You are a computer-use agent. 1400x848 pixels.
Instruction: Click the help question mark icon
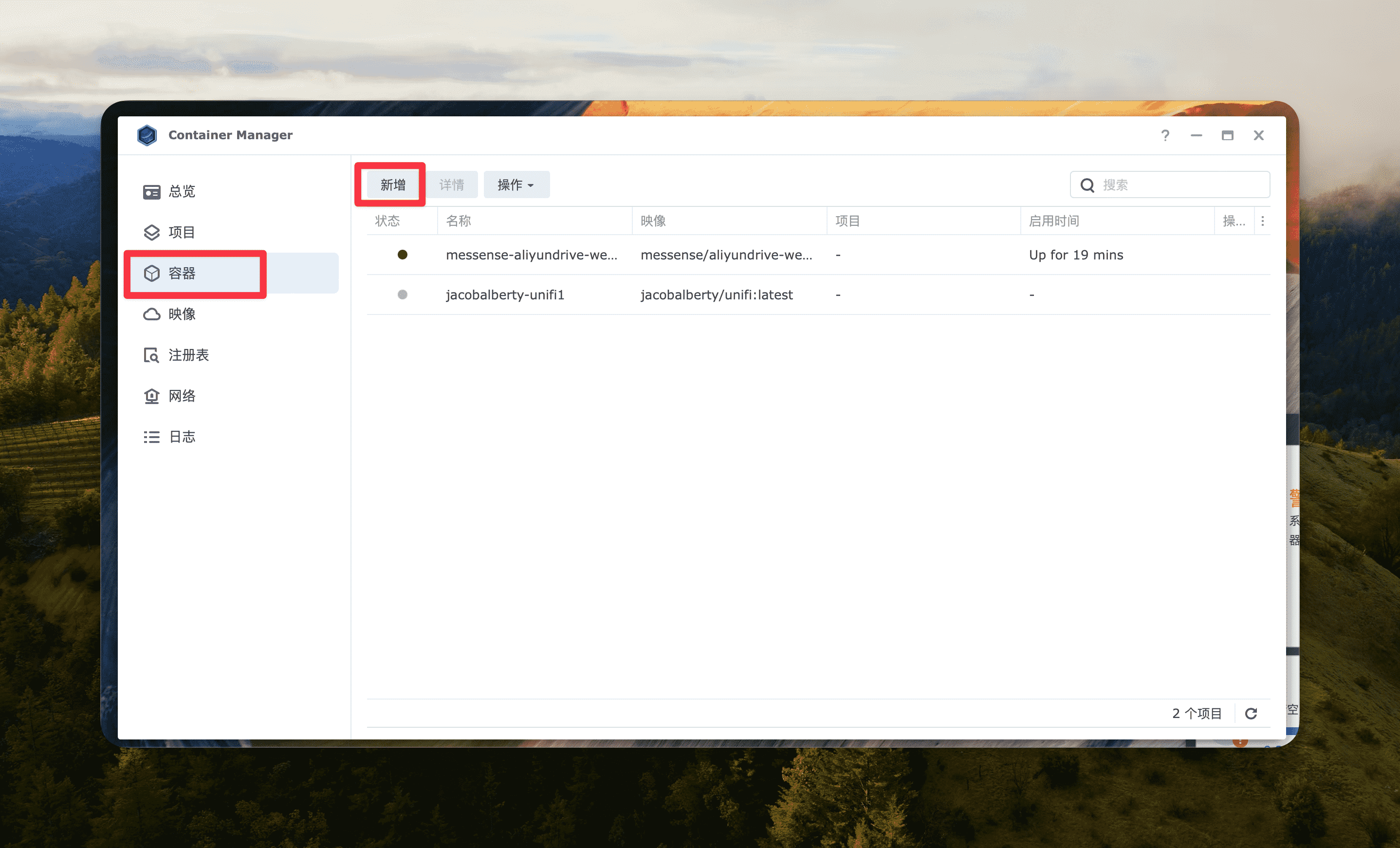1165,135
